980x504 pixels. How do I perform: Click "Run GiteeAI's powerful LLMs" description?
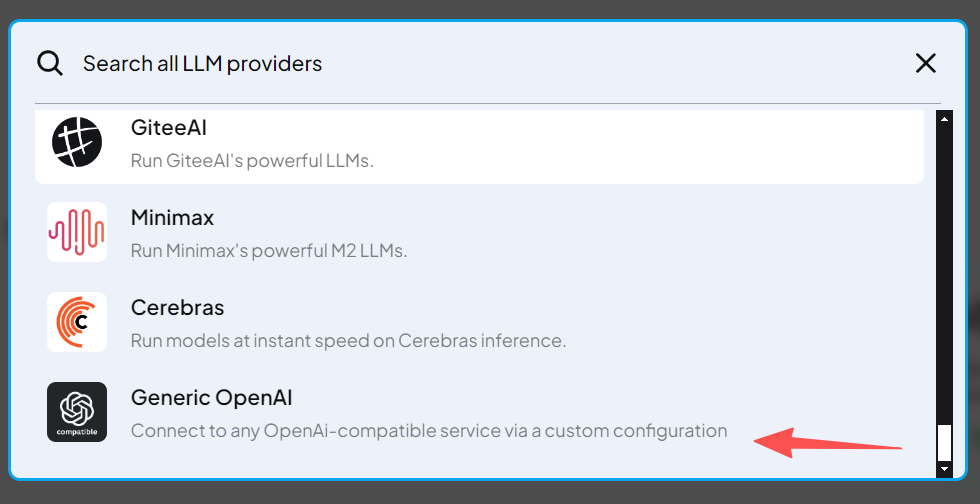[252, 161]
